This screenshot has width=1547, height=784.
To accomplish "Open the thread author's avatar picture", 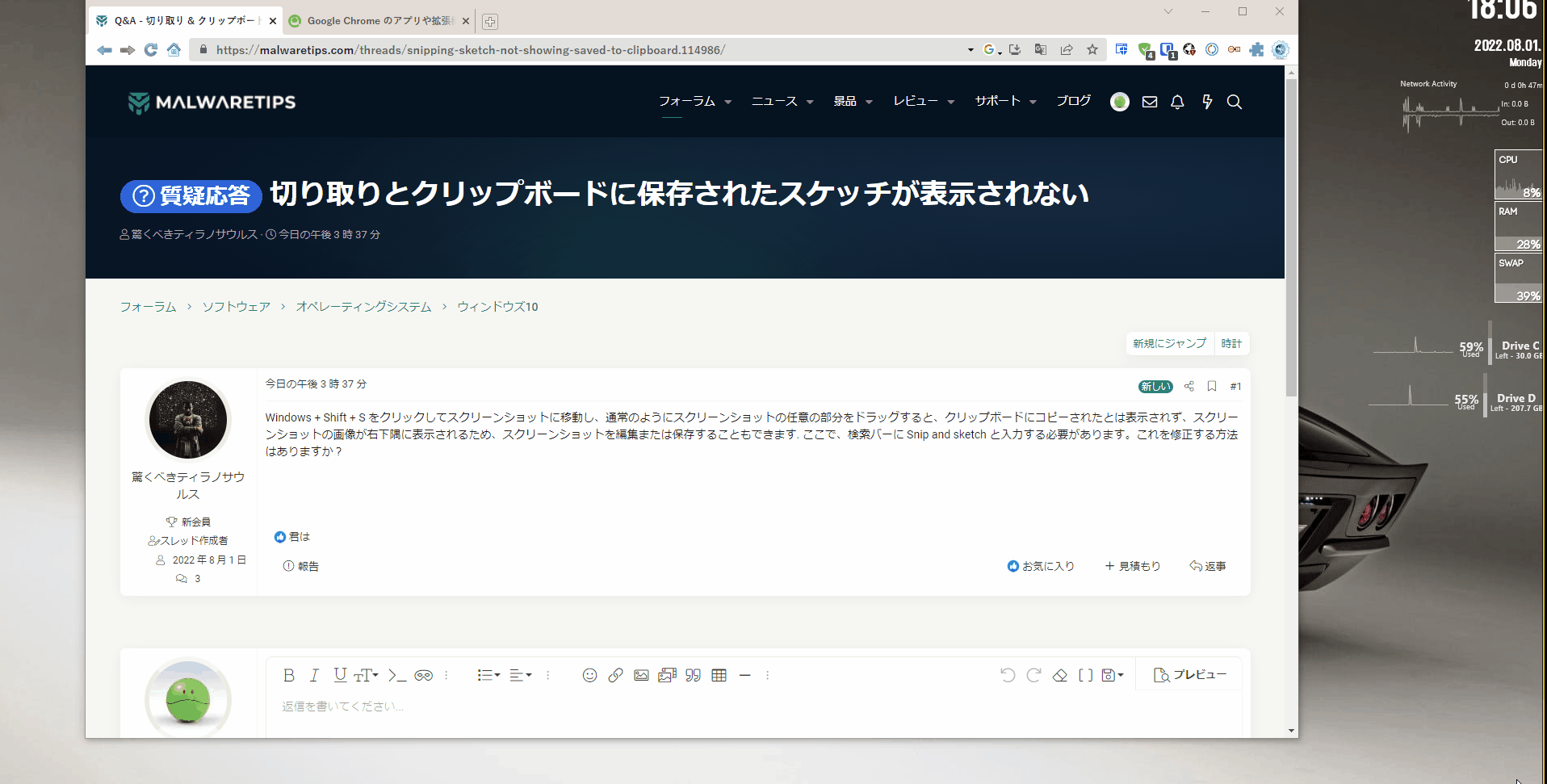I will coord(188,420).
